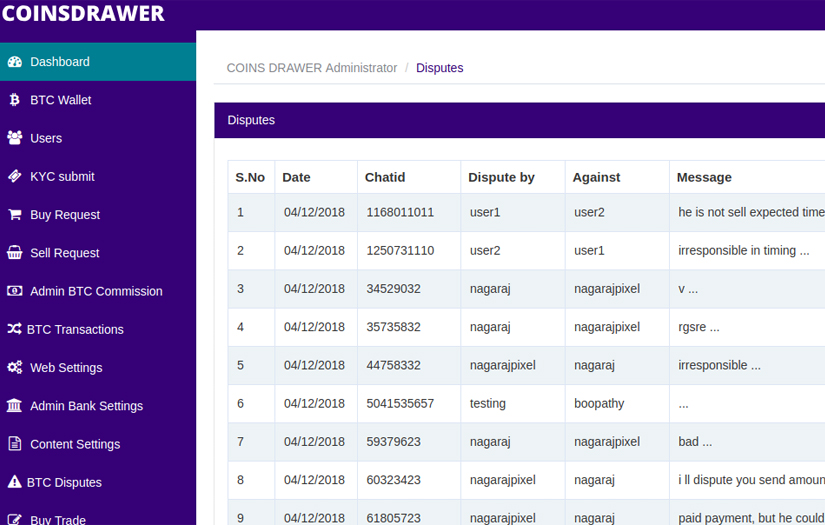Click the Message column header
The height and width of the screenshot is (525, 825).
(704, 177)
